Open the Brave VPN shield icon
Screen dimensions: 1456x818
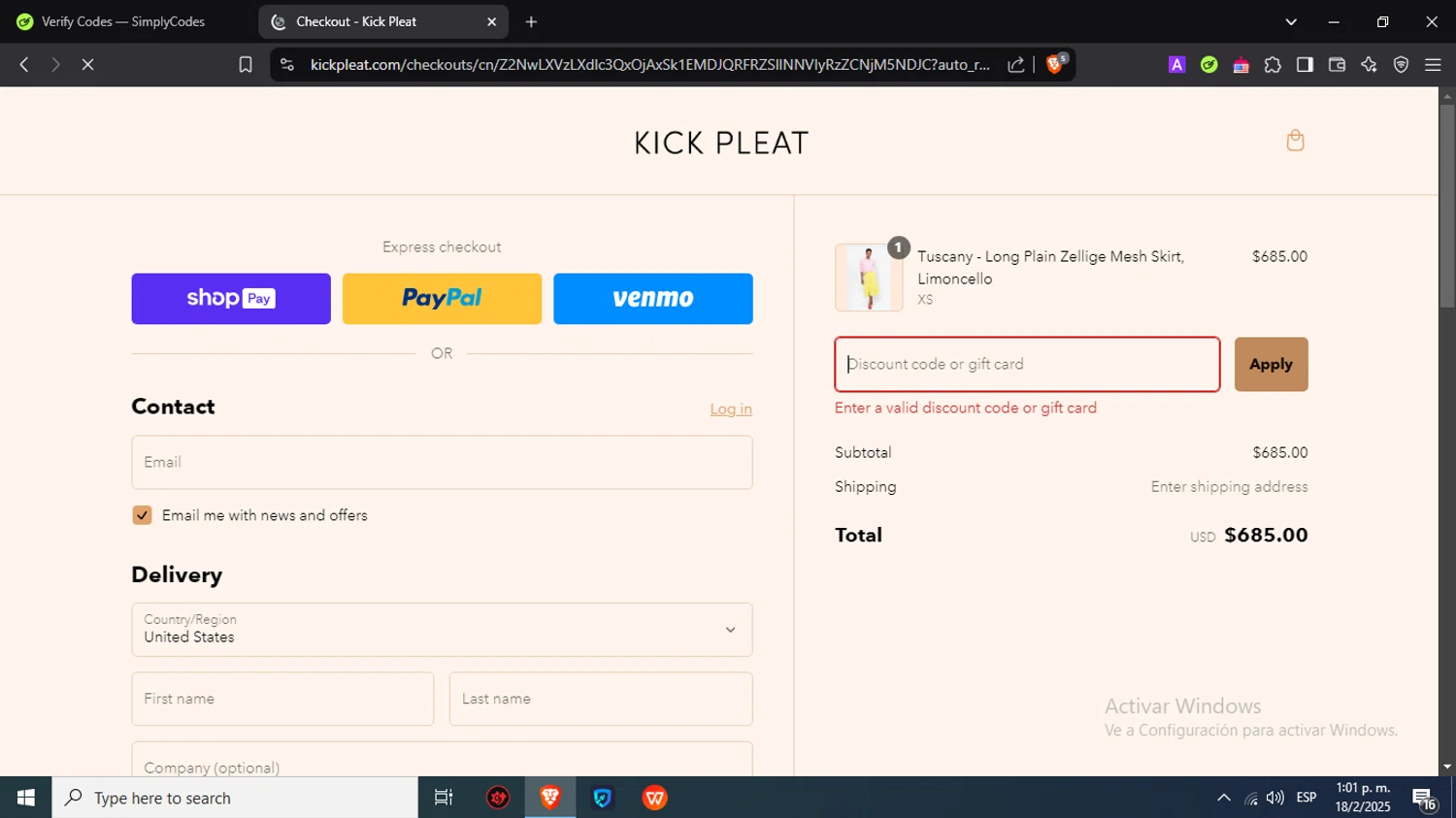tap(1401, 65)
